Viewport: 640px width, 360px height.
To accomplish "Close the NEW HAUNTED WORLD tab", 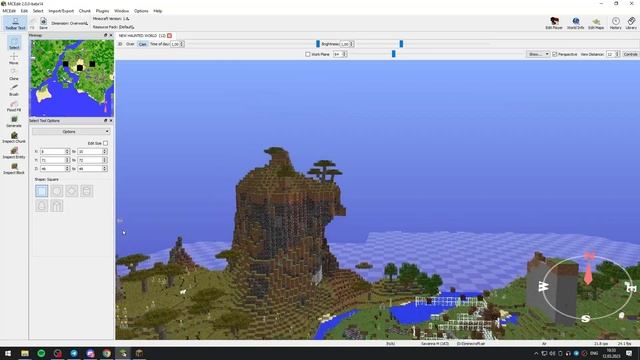I will (x=169, y=36).
